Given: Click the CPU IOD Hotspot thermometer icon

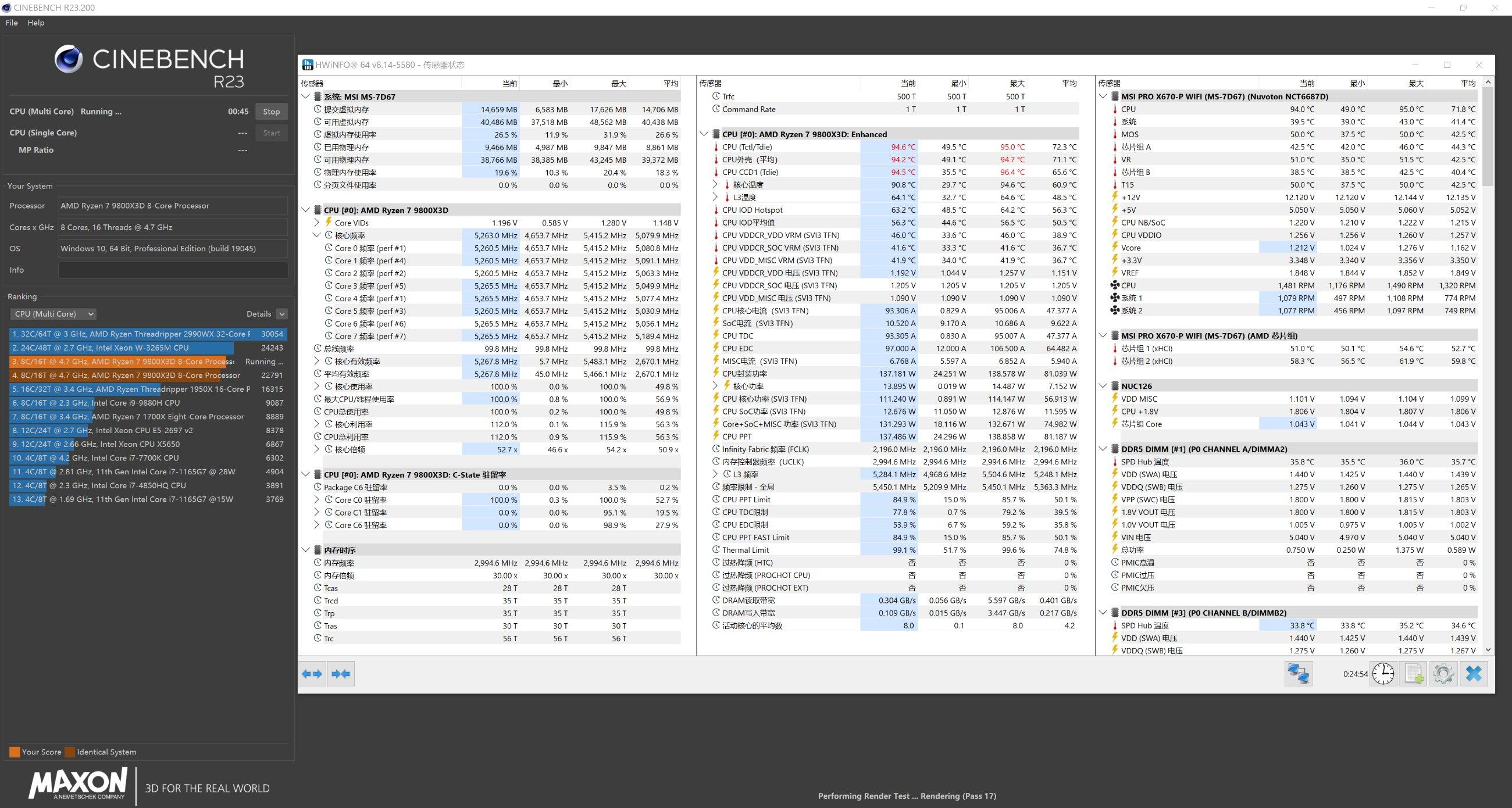Looking at the screenshot, I should (715, 210).
